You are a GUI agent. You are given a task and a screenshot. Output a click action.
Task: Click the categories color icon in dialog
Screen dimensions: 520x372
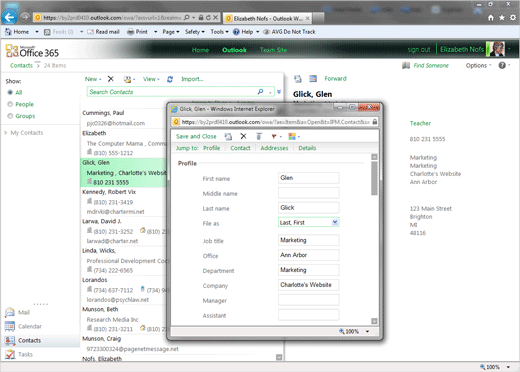coord(292,136)
